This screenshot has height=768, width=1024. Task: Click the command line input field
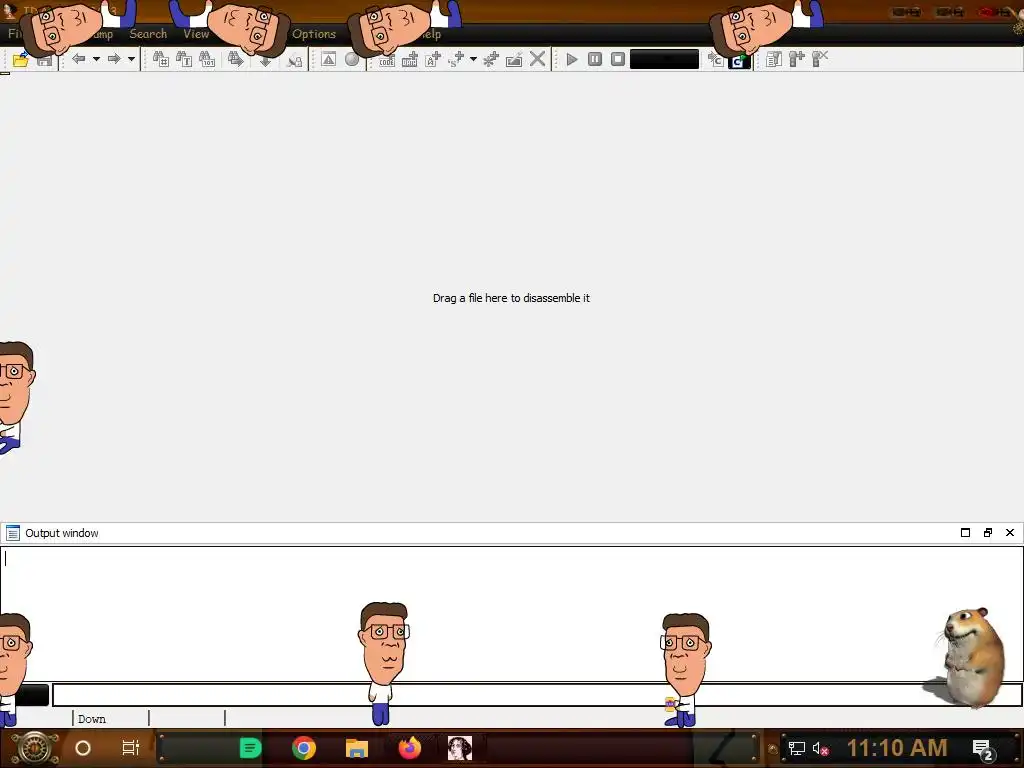537,695
